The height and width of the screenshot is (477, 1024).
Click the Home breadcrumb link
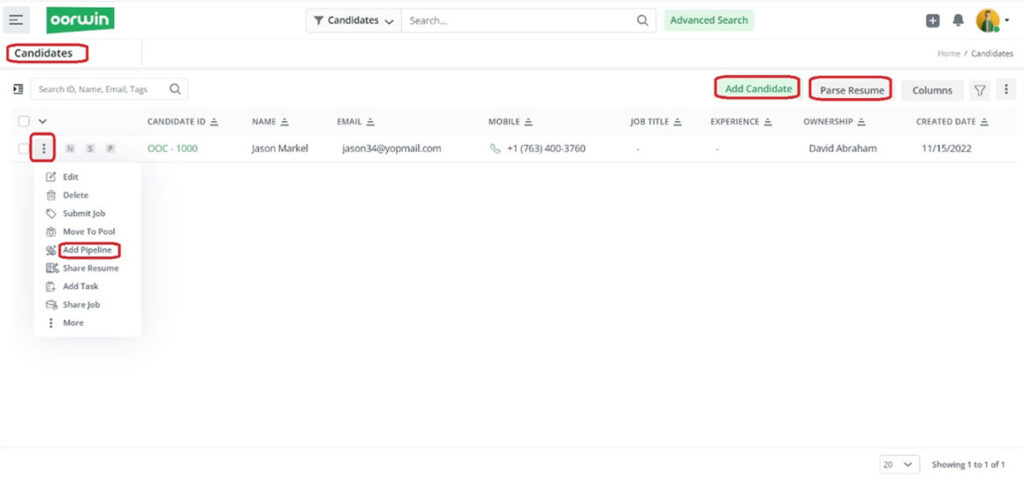click(948, 54)
